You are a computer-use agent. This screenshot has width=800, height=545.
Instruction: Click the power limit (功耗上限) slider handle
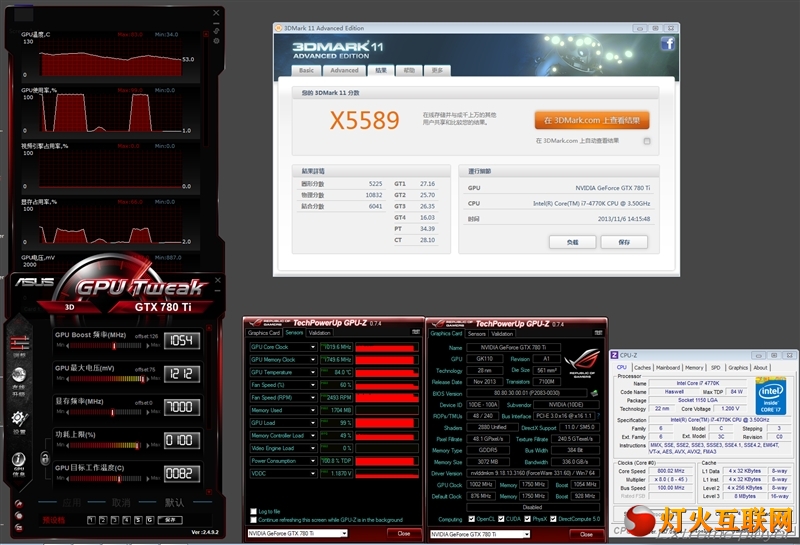pos(138,445)
